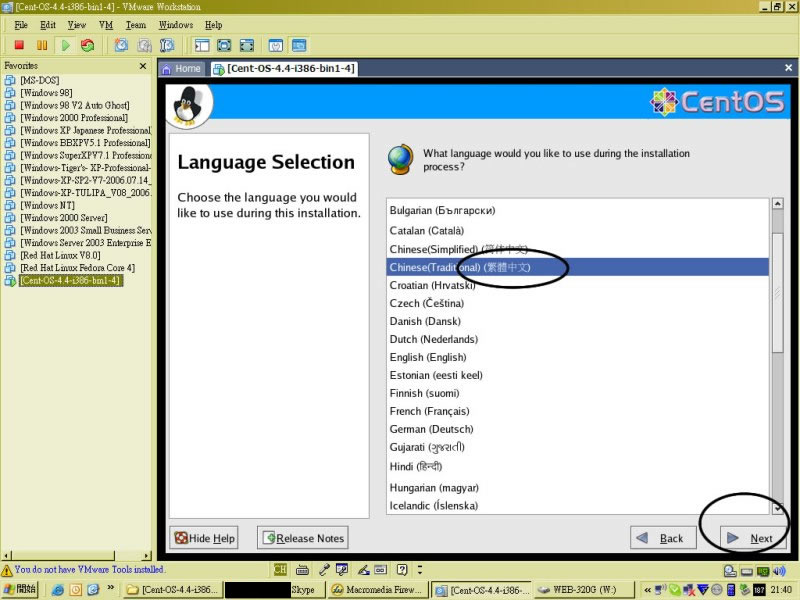The width and height of the screenshot is (800, 600).
Task: Expand hidden system tray icons
Action: pos(647,590)
